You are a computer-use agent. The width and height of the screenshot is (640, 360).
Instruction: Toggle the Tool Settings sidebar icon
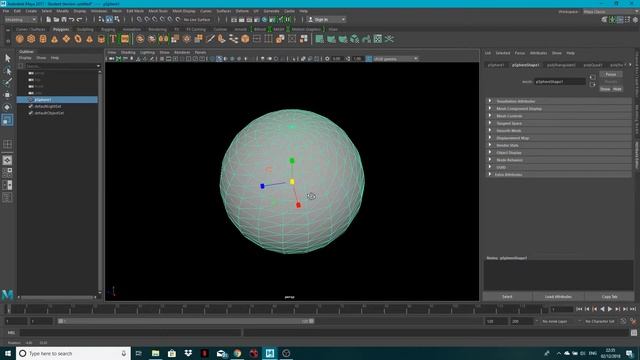[x=628, y=20]
